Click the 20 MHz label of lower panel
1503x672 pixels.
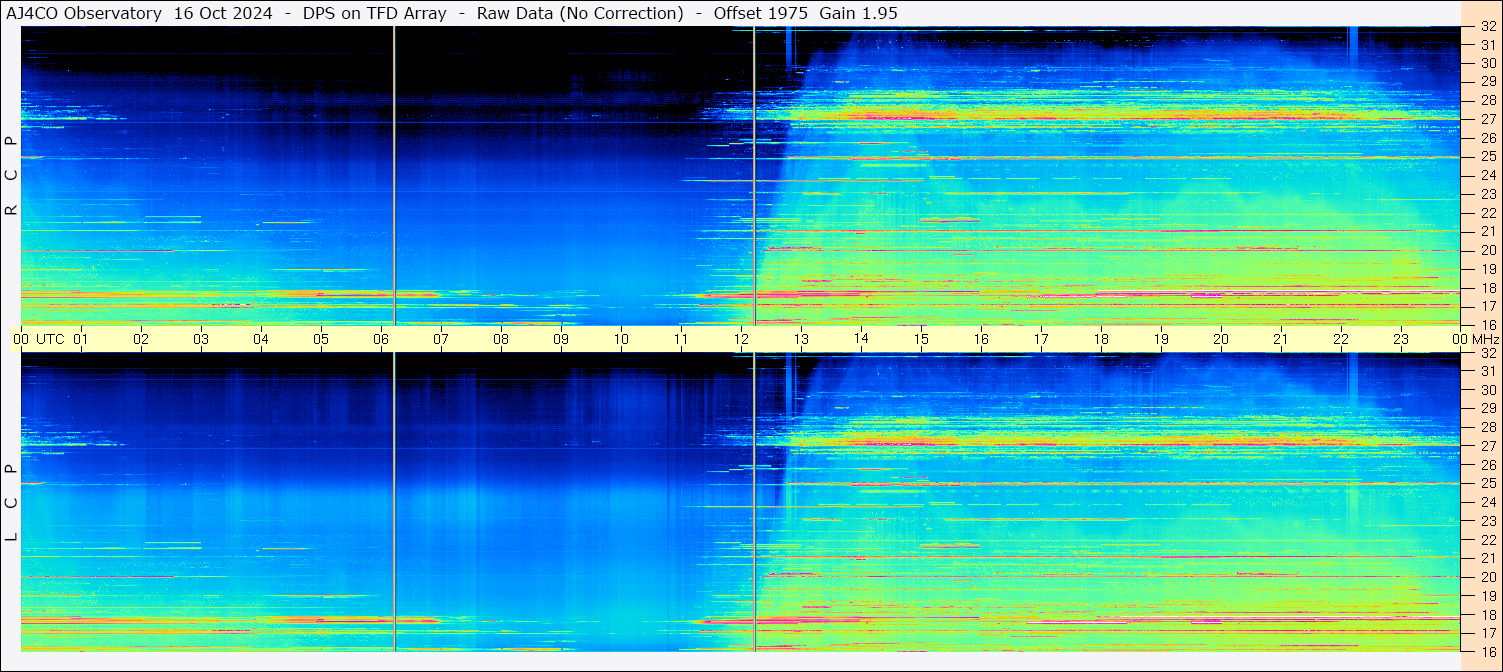point(1487,577)
